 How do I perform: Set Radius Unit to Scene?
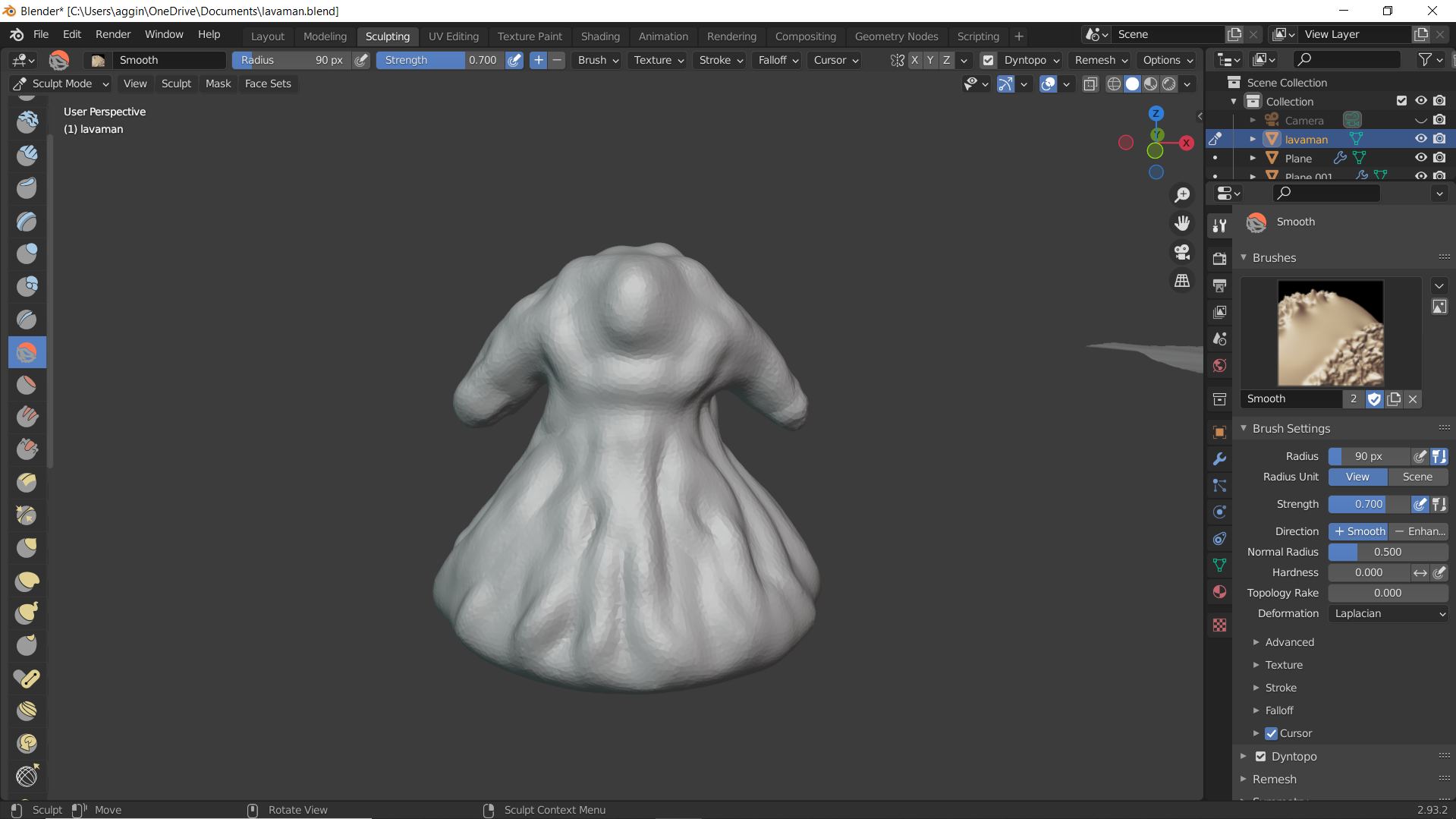(1417, 477)
